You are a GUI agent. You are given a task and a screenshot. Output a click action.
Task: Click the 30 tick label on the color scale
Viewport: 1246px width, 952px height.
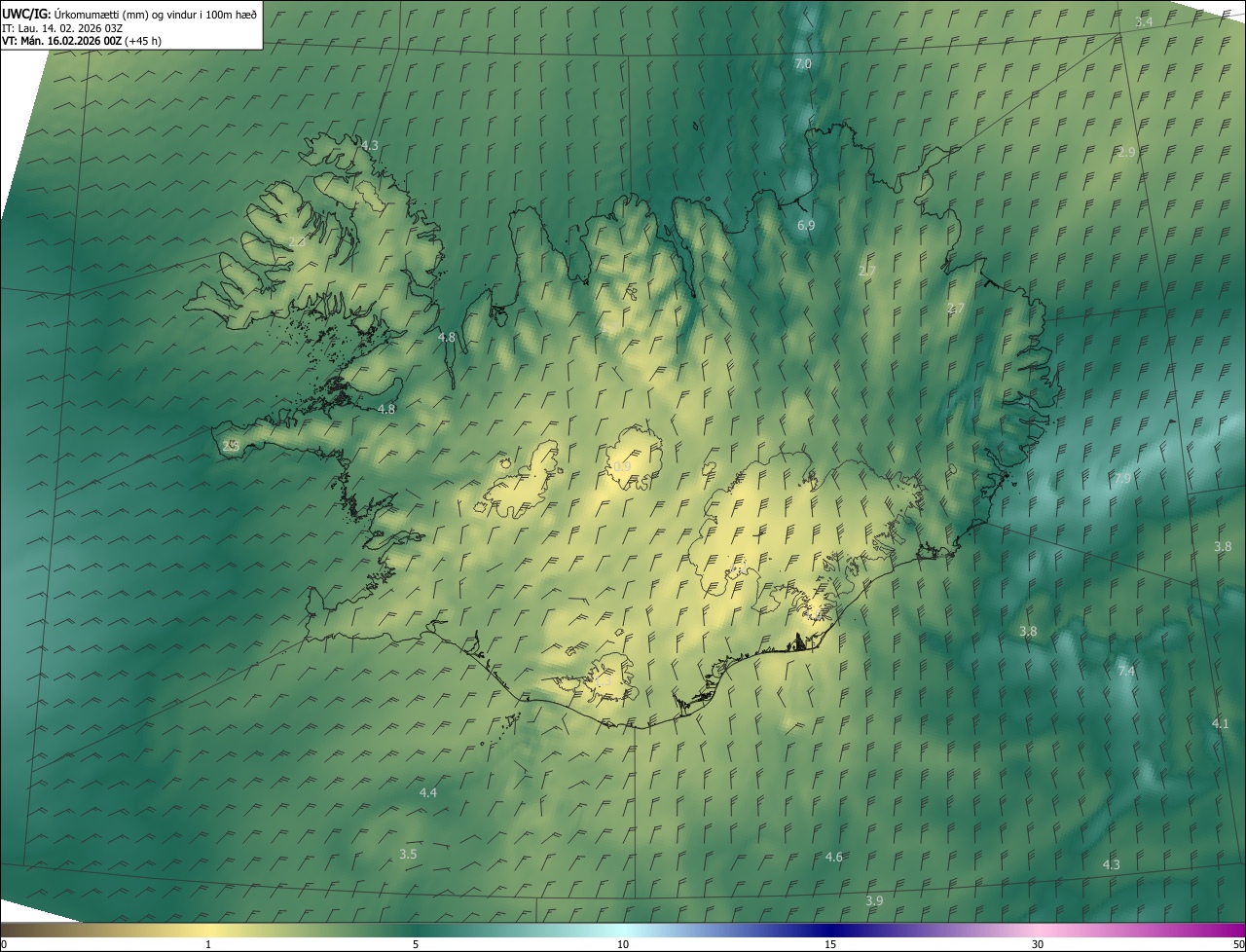[x=1038, y=944]
